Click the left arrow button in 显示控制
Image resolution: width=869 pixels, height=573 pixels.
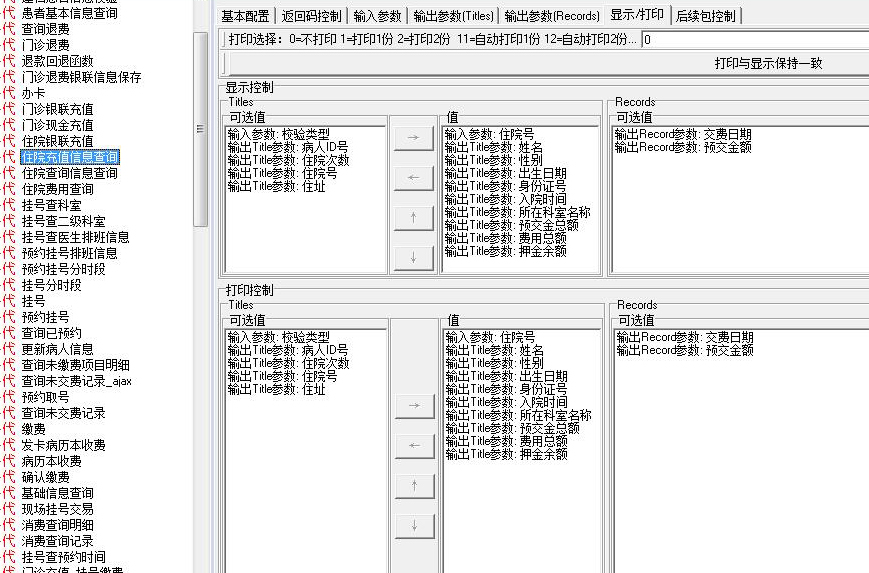(413, 179)
